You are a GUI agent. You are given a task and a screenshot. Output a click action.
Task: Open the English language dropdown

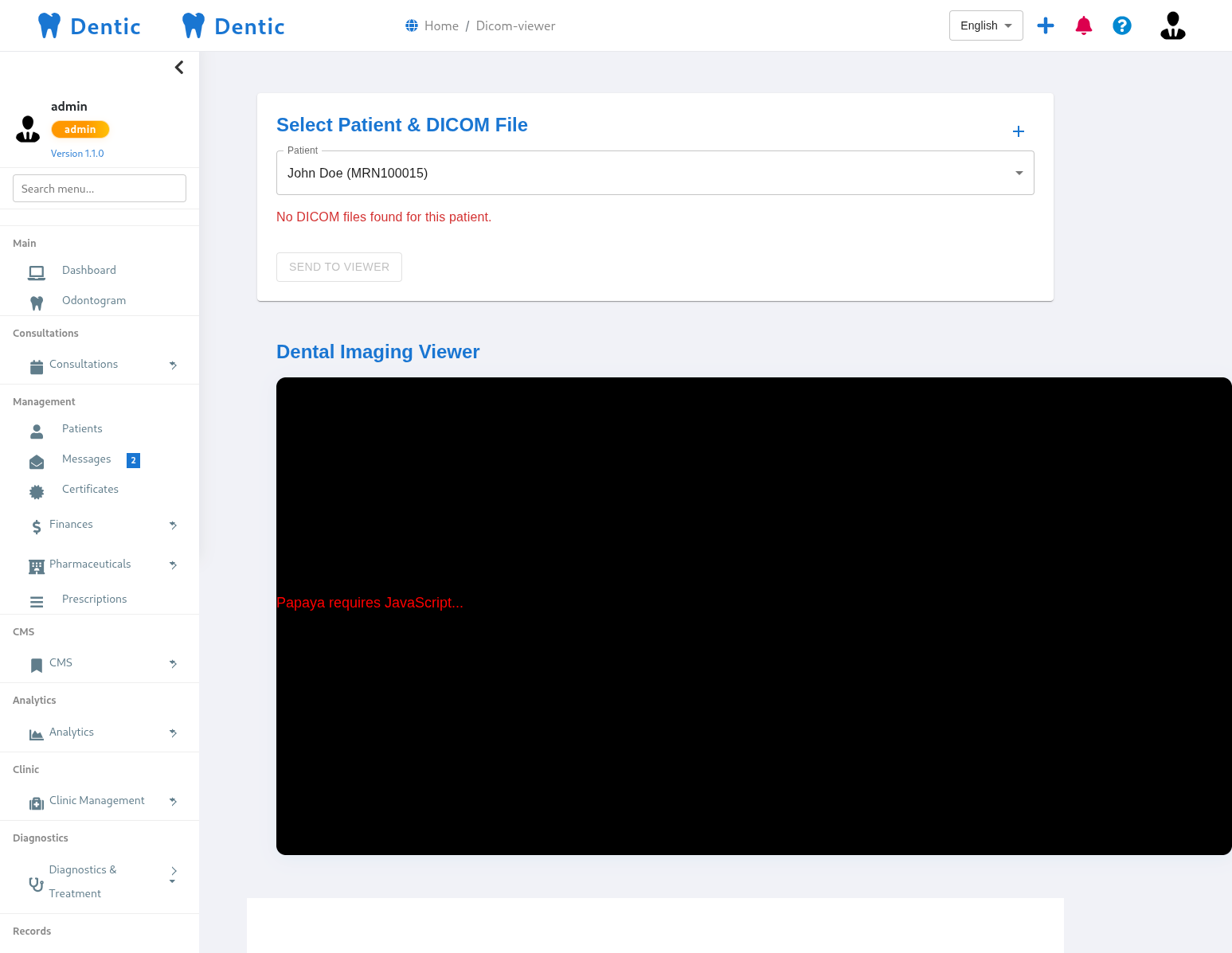click(x=985, y=25)
